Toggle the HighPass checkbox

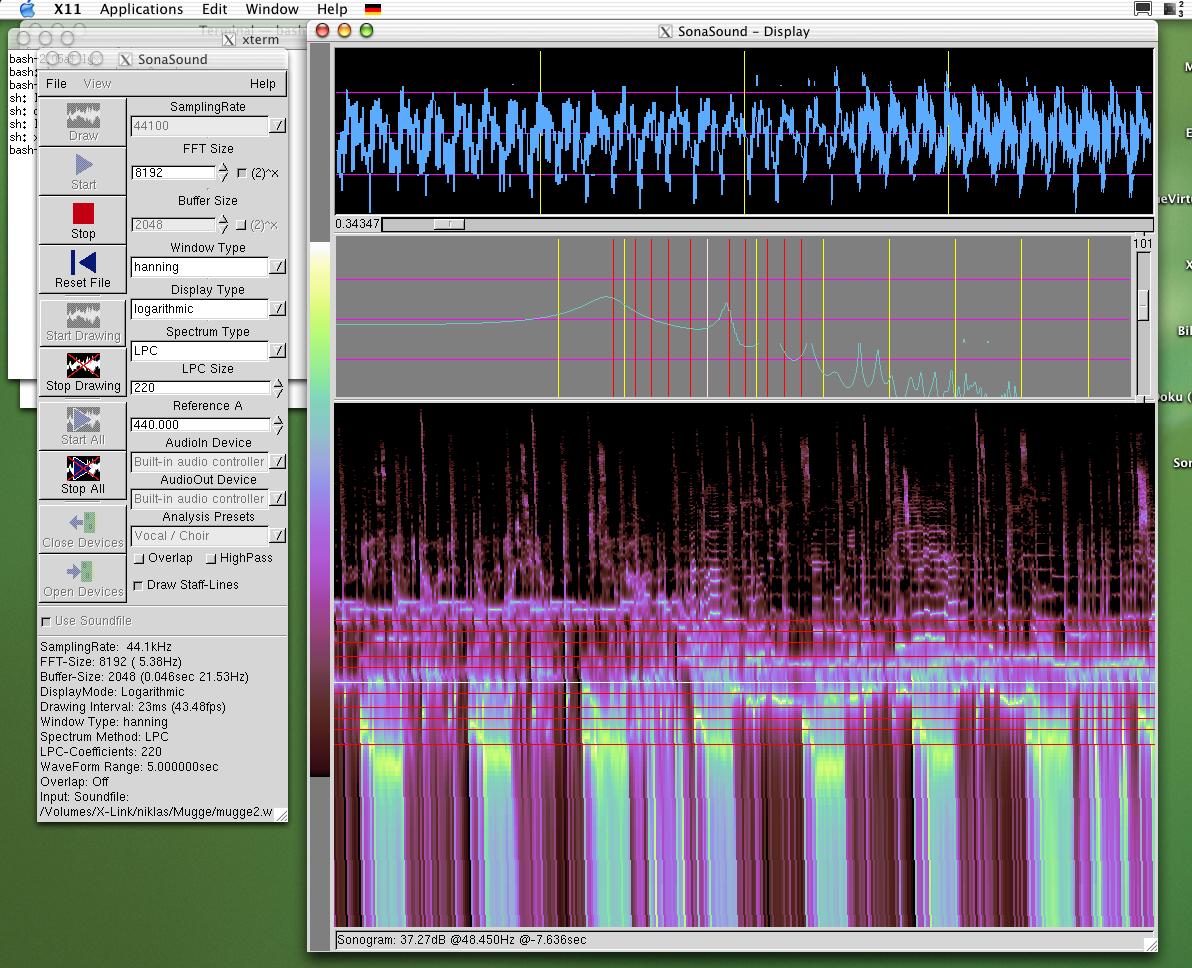211,559
